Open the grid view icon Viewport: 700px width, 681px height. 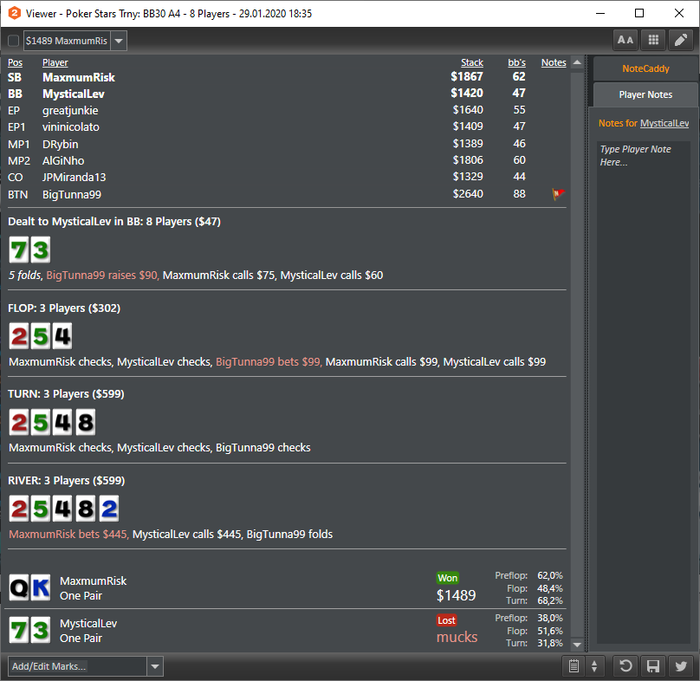coord(653,40)
